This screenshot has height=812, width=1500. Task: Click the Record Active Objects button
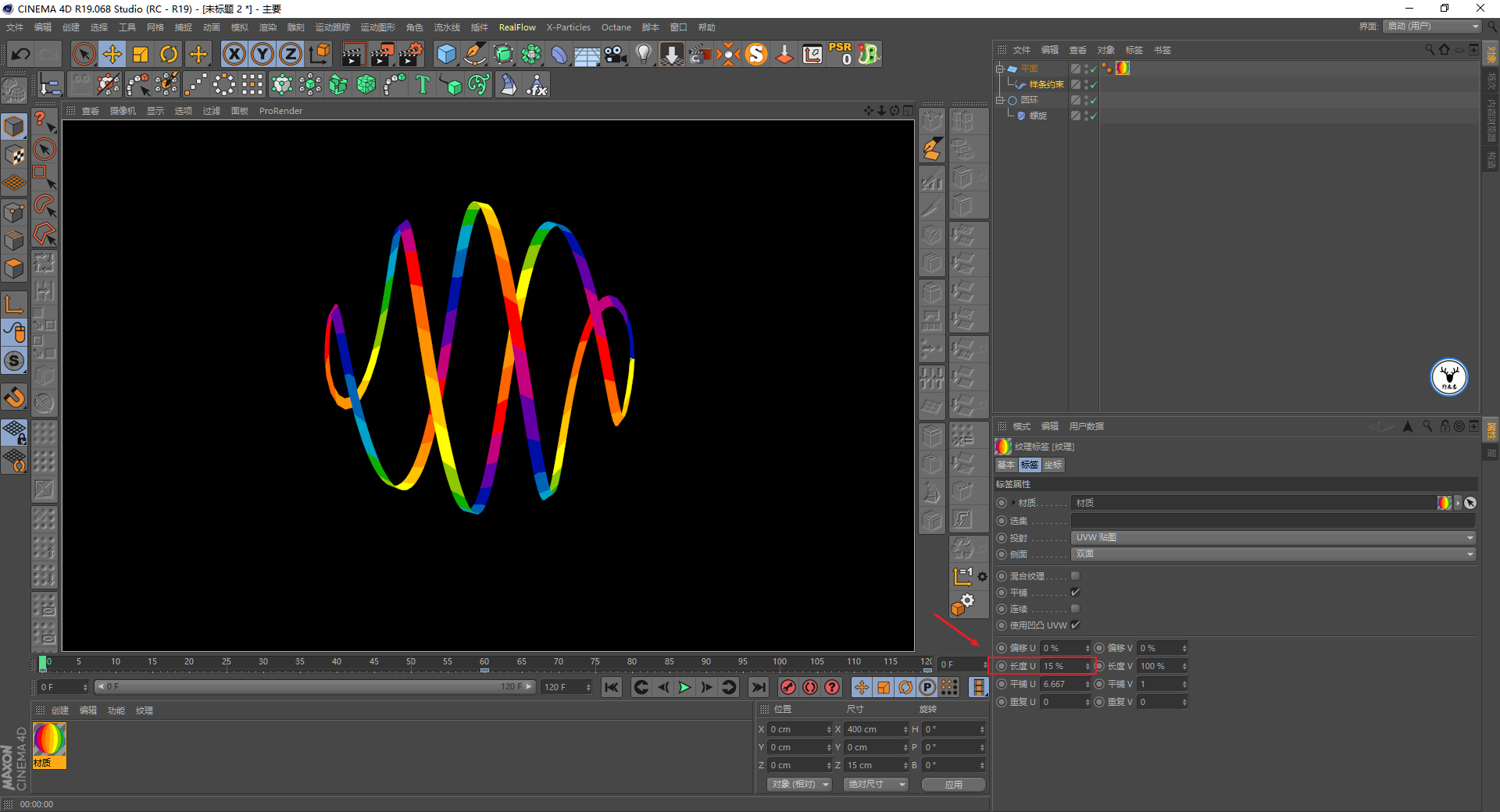pos(788,687)
